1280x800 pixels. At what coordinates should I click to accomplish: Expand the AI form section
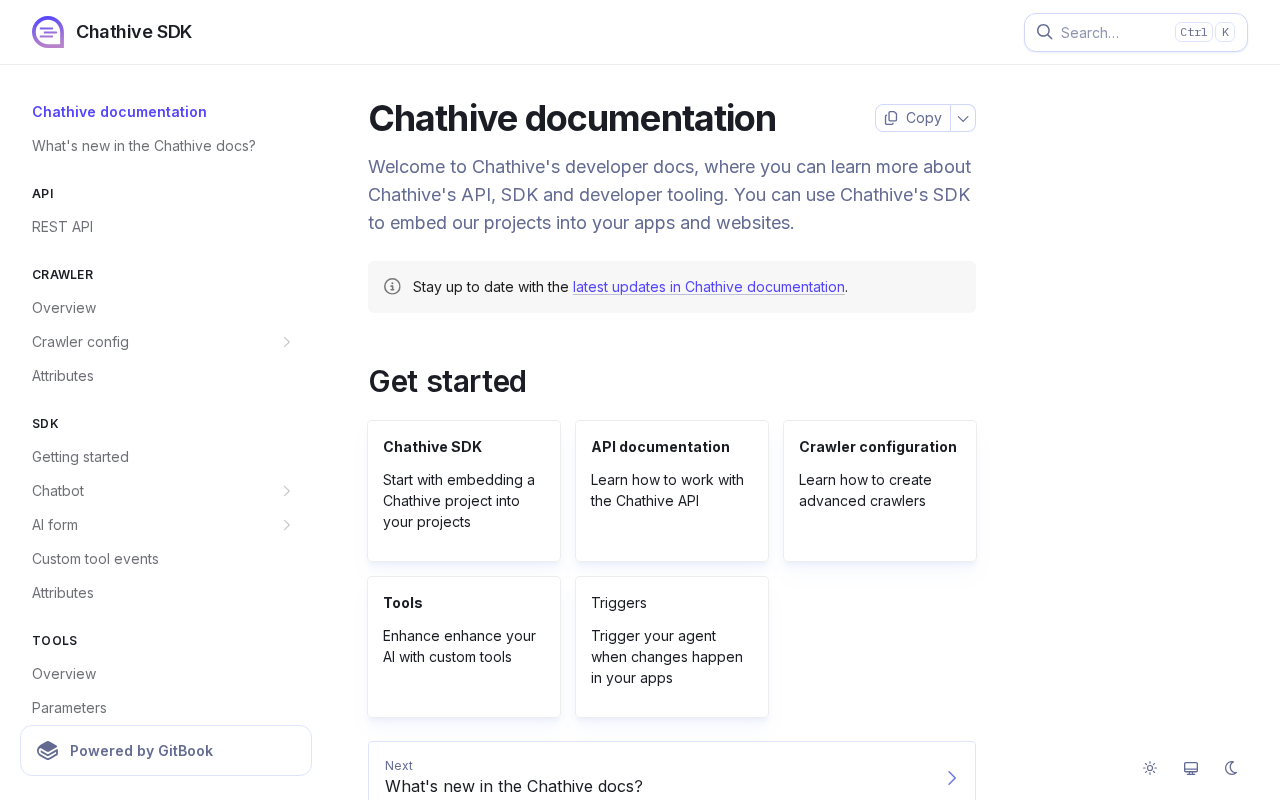coord(287,525)
